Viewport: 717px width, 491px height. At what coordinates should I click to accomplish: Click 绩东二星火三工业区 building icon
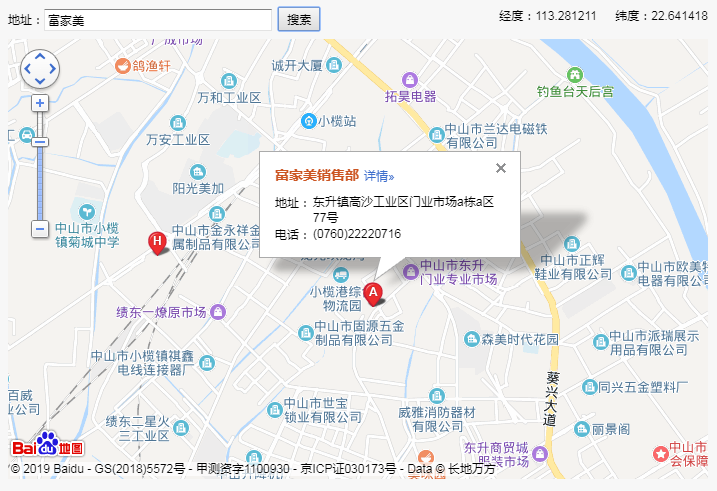tap(181, 428)
